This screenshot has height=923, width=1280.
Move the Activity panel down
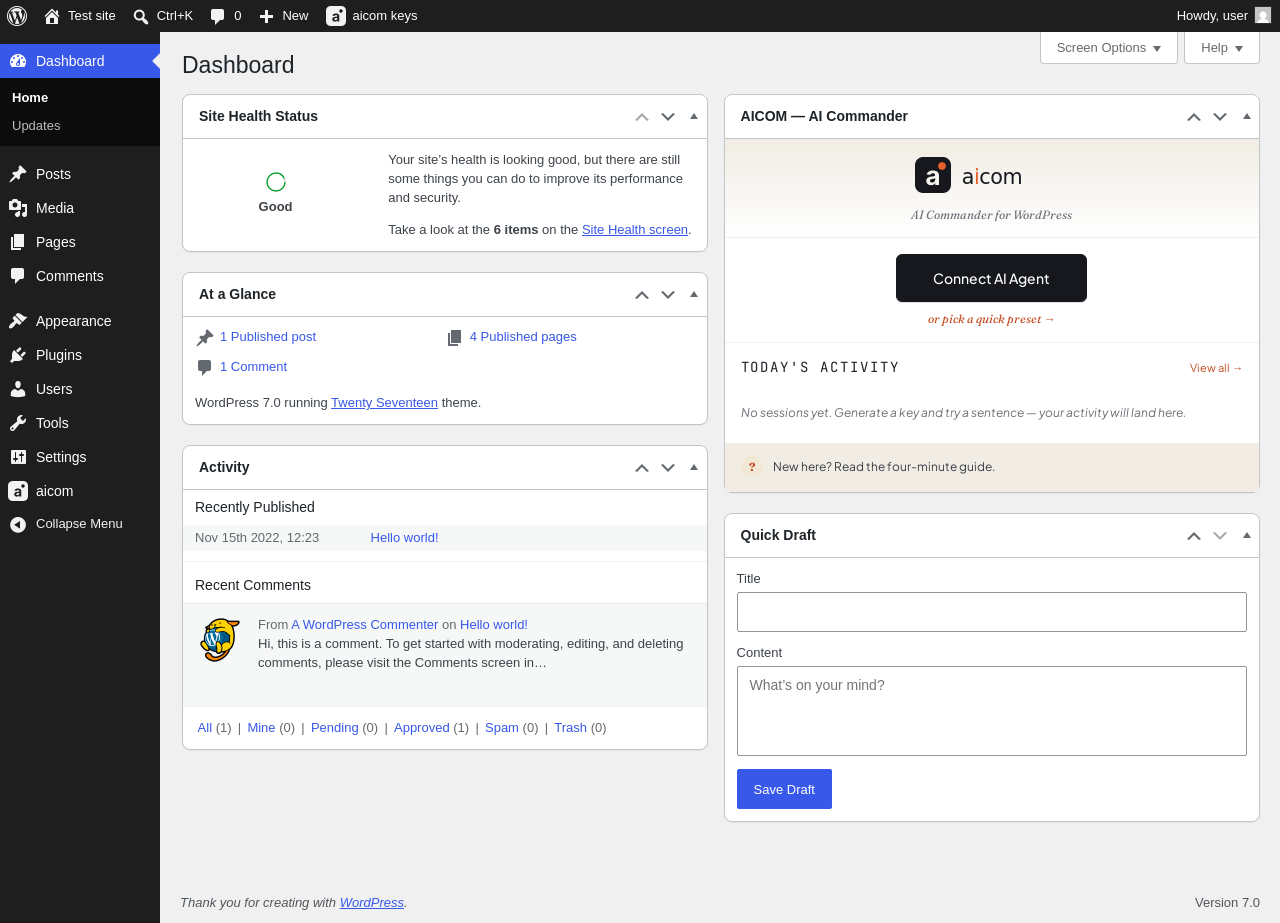click(x=668, y=467)
